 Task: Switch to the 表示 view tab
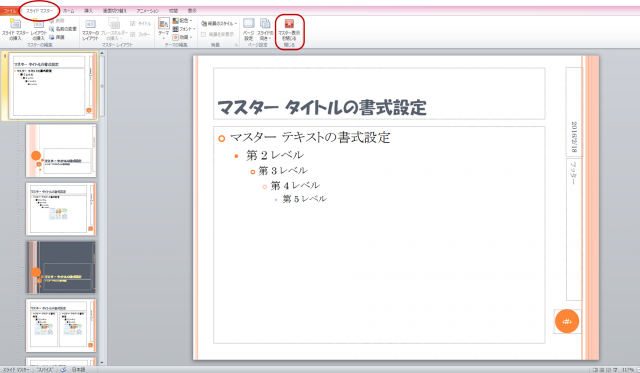coord(192,11)
